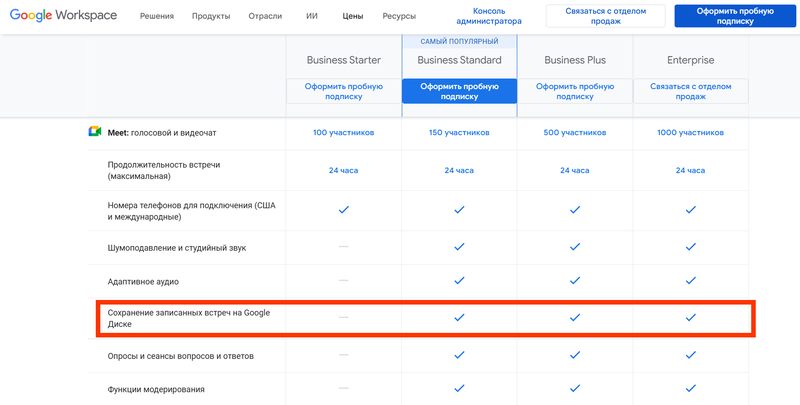Click Business Starter dash for Адаптивное аудио
Viewport: 800px width, 405px height.
(344, 281)
